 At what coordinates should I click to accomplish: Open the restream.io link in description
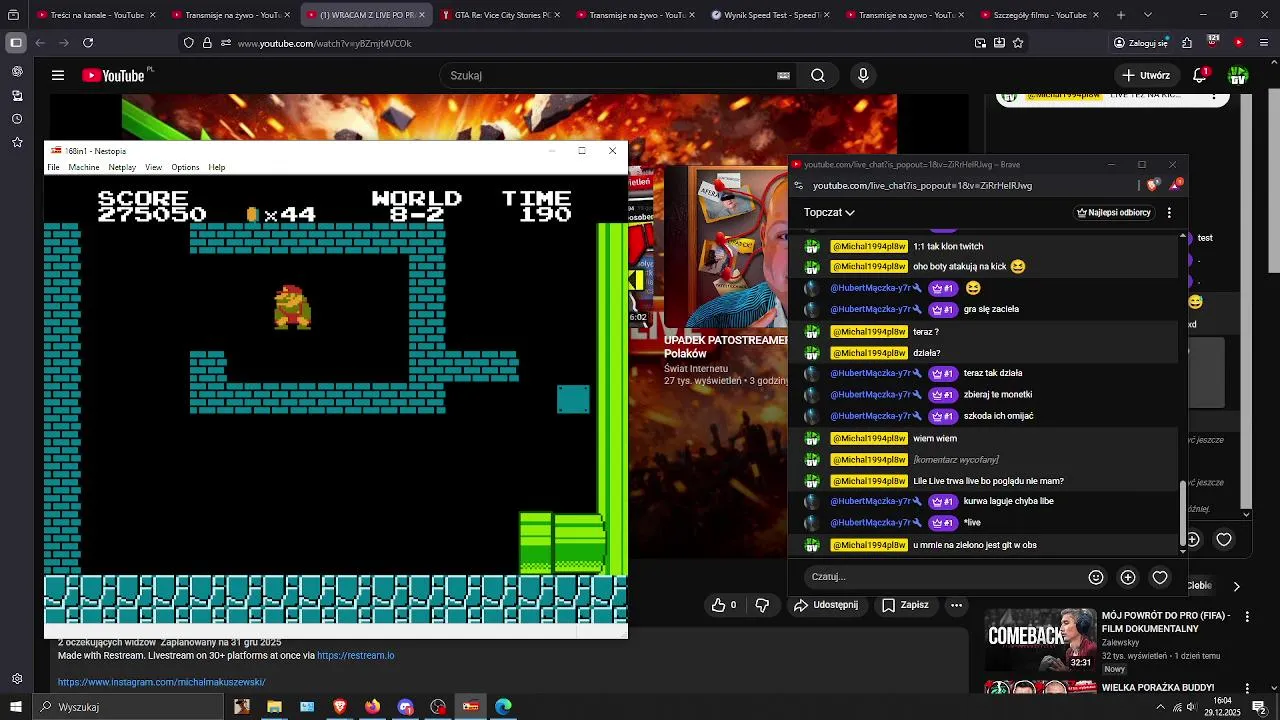pyautogui.click(x=356, y=656)
